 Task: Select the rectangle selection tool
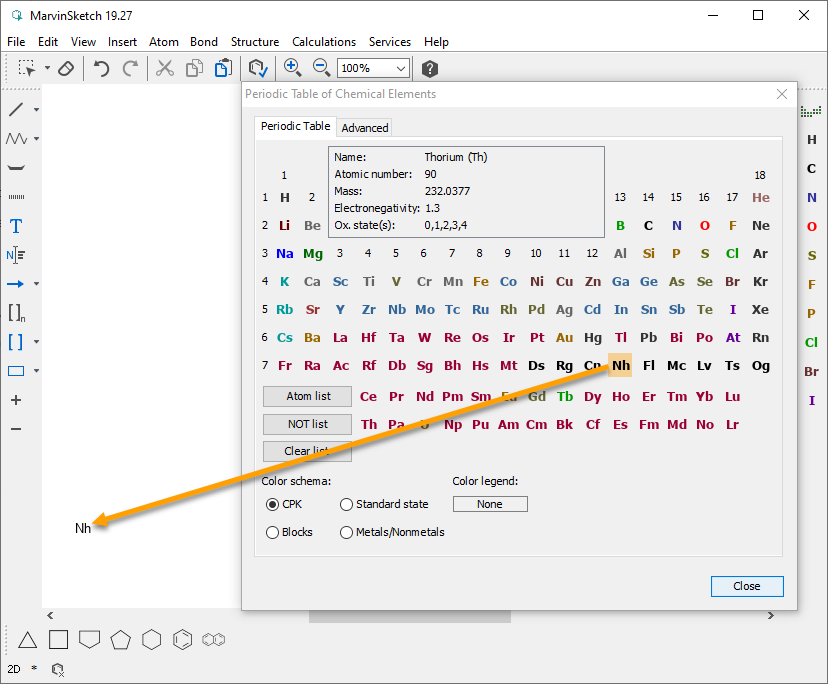[x=26, y=68]
